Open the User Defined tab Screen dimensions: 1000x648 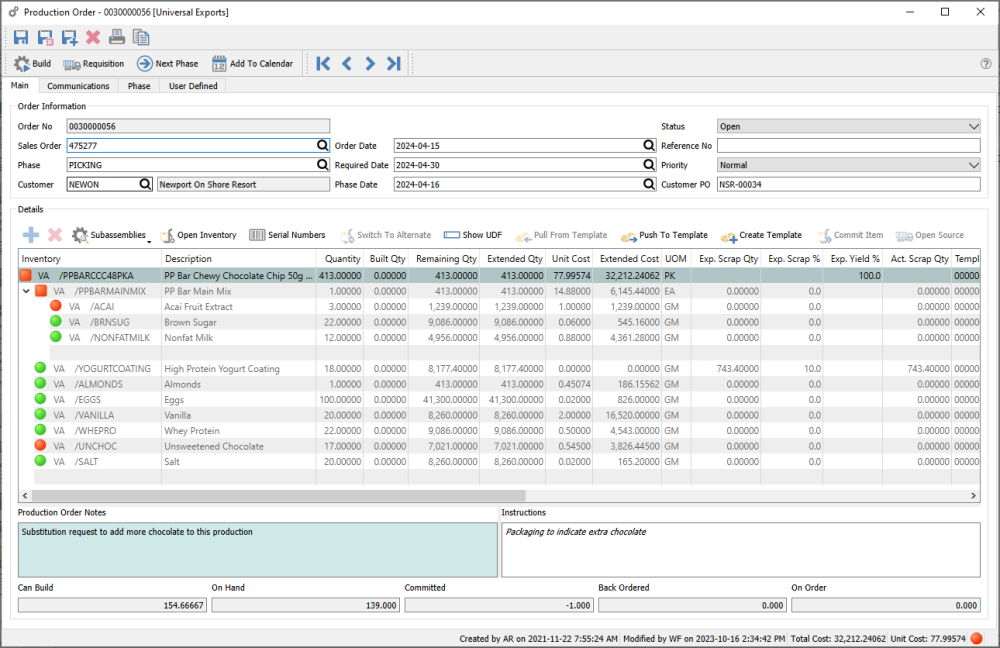point(193,86)
